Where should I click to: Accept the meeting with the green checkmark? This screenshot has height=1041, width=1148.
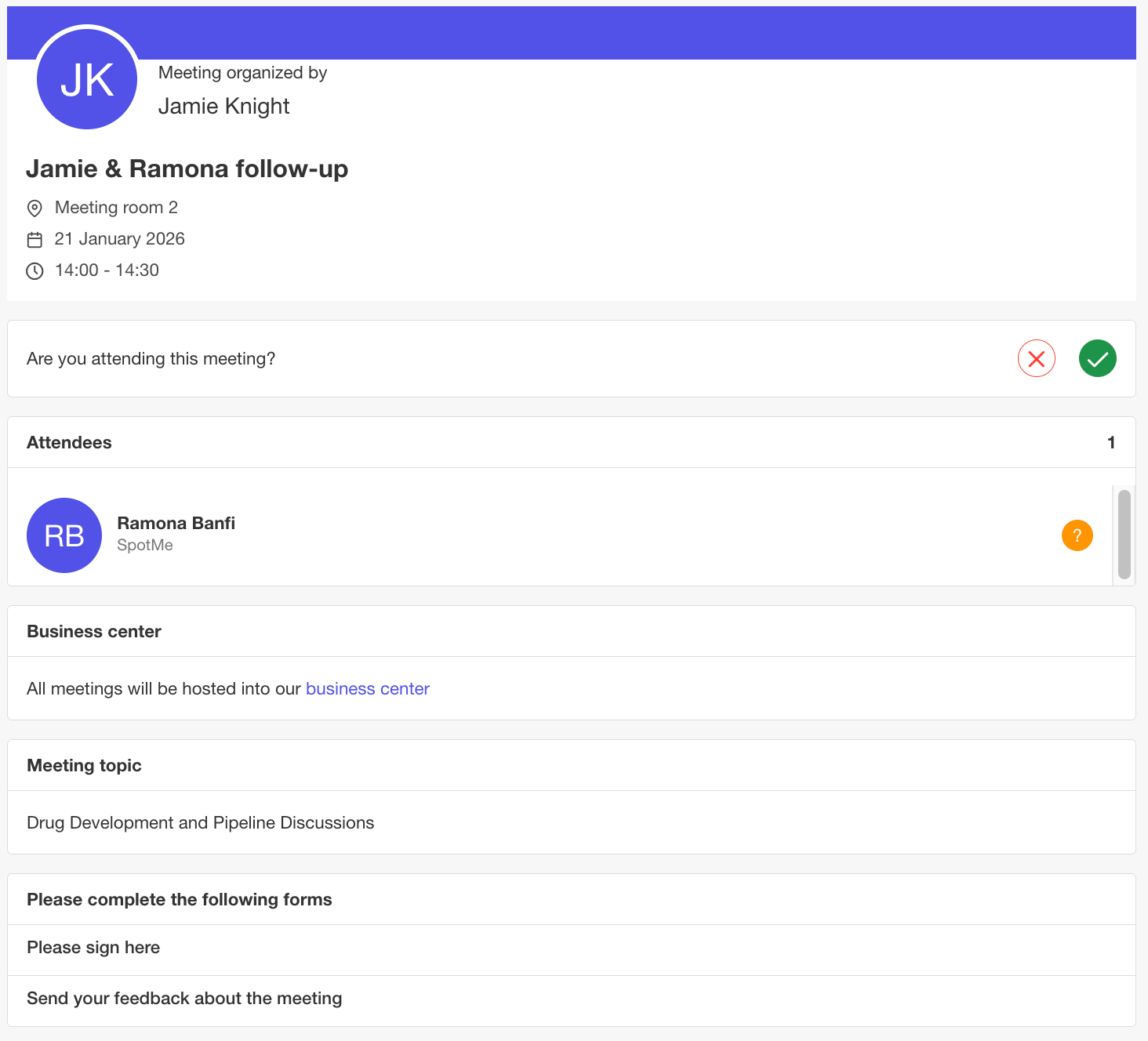tap(1097, 359)
